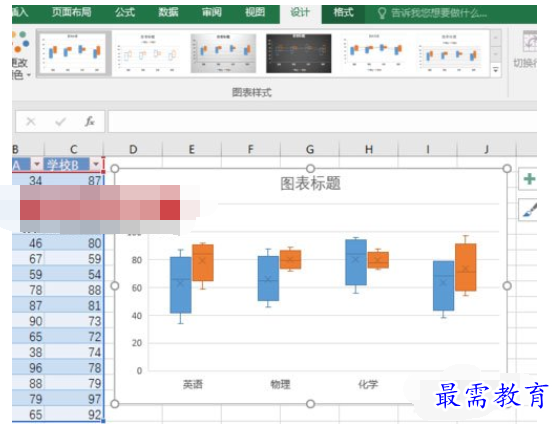Click the blue box for 英语
The image size is (557, 427).
[181, 285]
